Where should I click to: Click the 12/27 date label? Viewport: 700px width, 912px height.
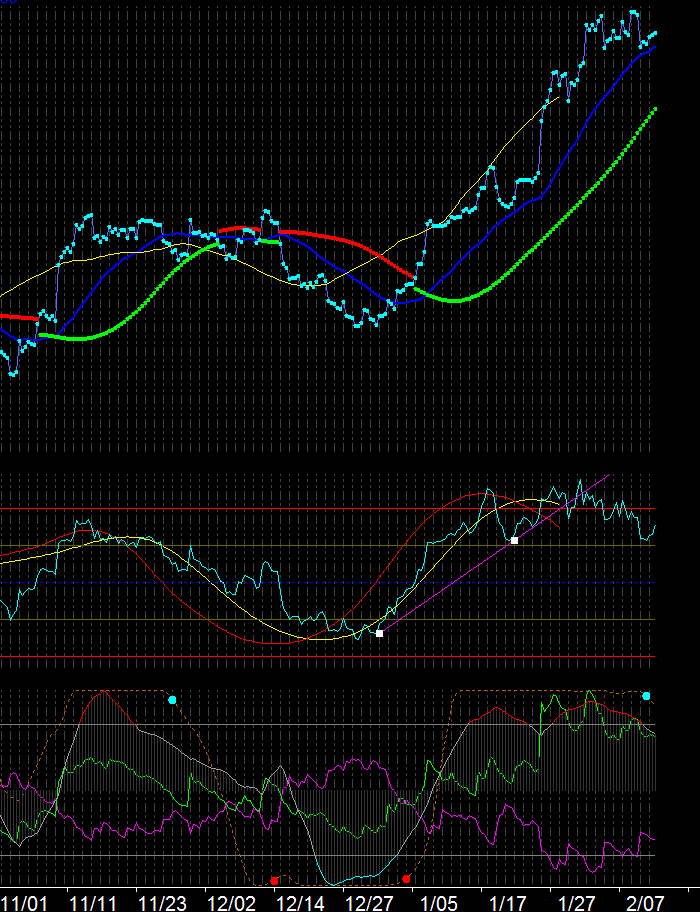(x=369, y=903)
